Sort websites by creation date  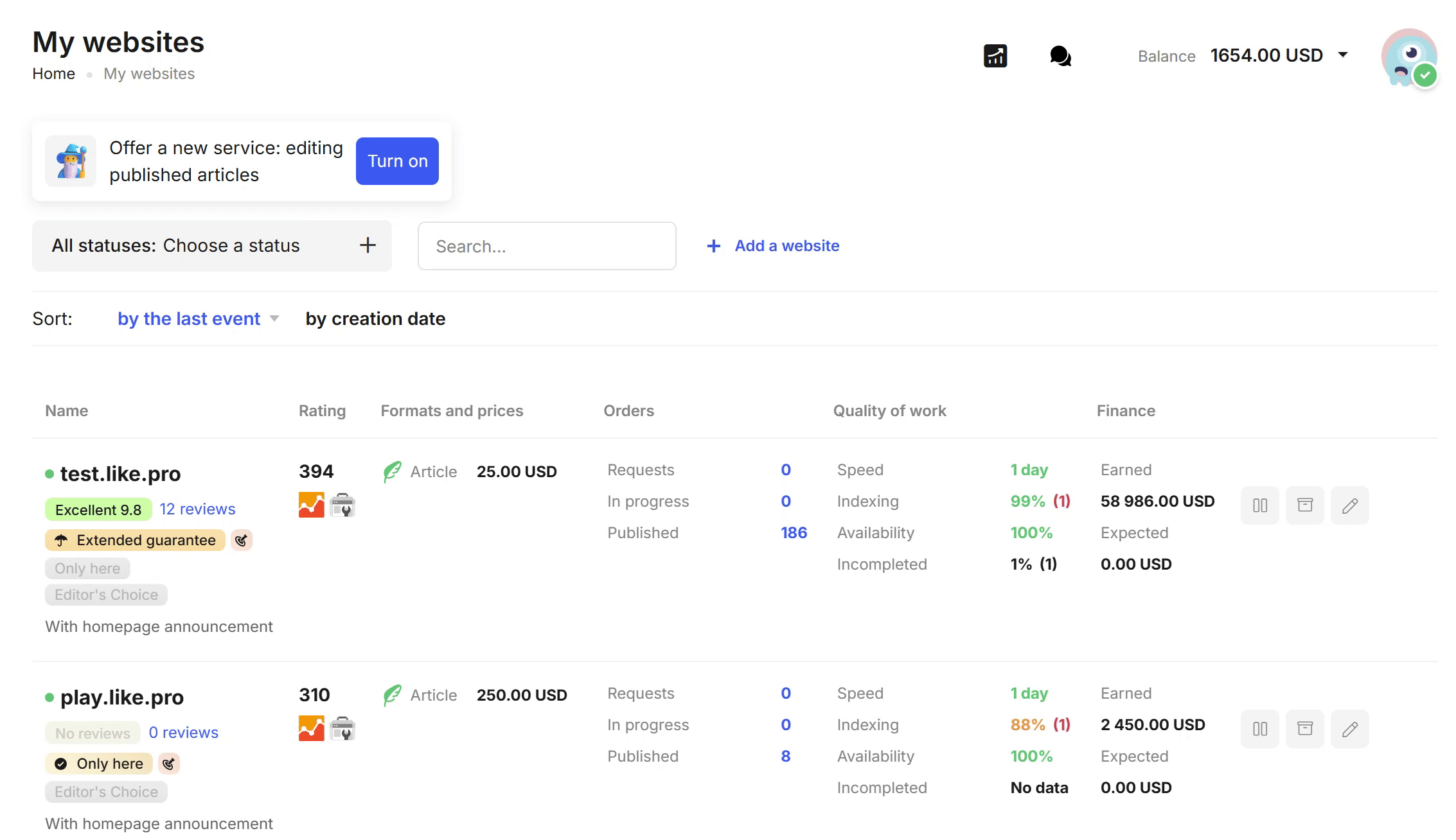[x=375, y=319]
